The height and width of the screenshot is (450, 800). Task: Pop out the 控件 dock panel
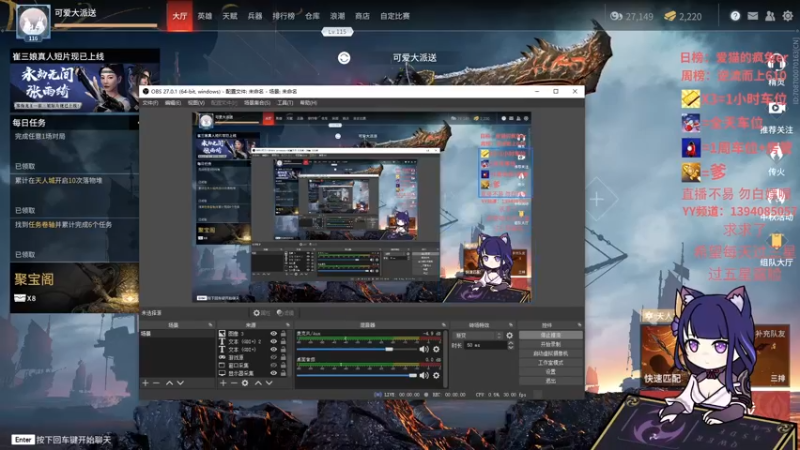click(x=579, y=324)
